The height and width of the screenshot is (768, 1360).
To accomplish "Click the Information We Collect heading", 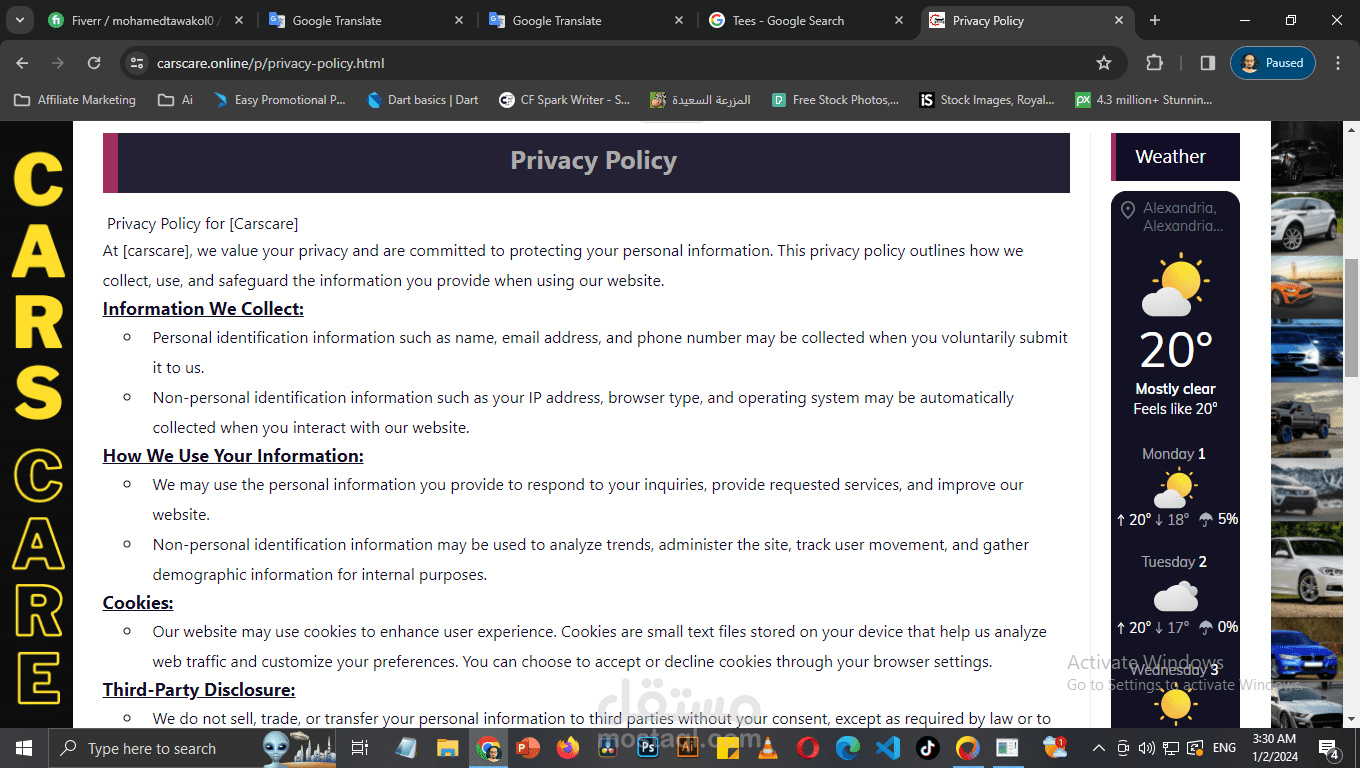I will click(203, 309).
